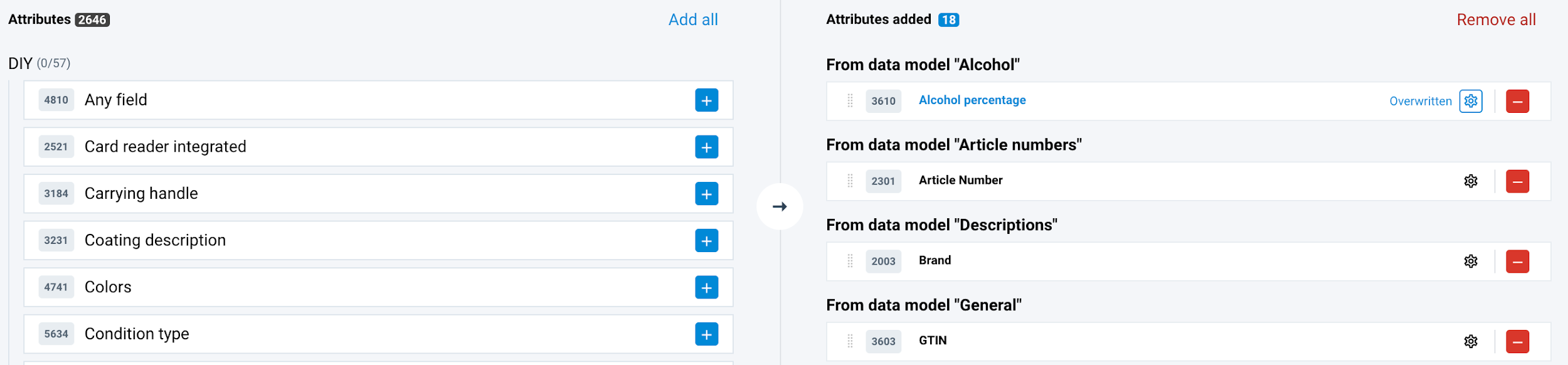Add the Card reader integrated attribute
Image resolution: width=1568 pixels, height=365 pixels.
point(706,147)
